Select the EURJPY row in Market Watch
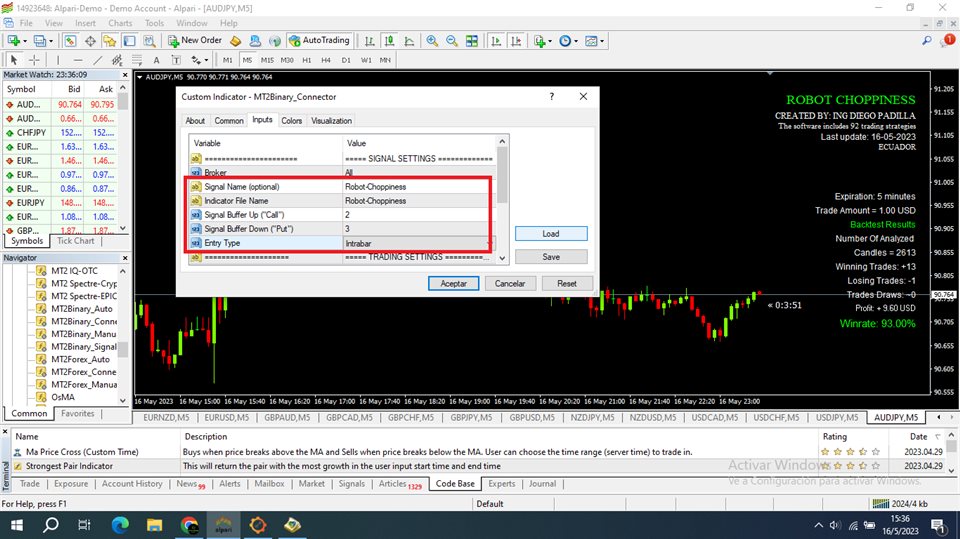The image size is (960, 539). [x=60, y=203]
